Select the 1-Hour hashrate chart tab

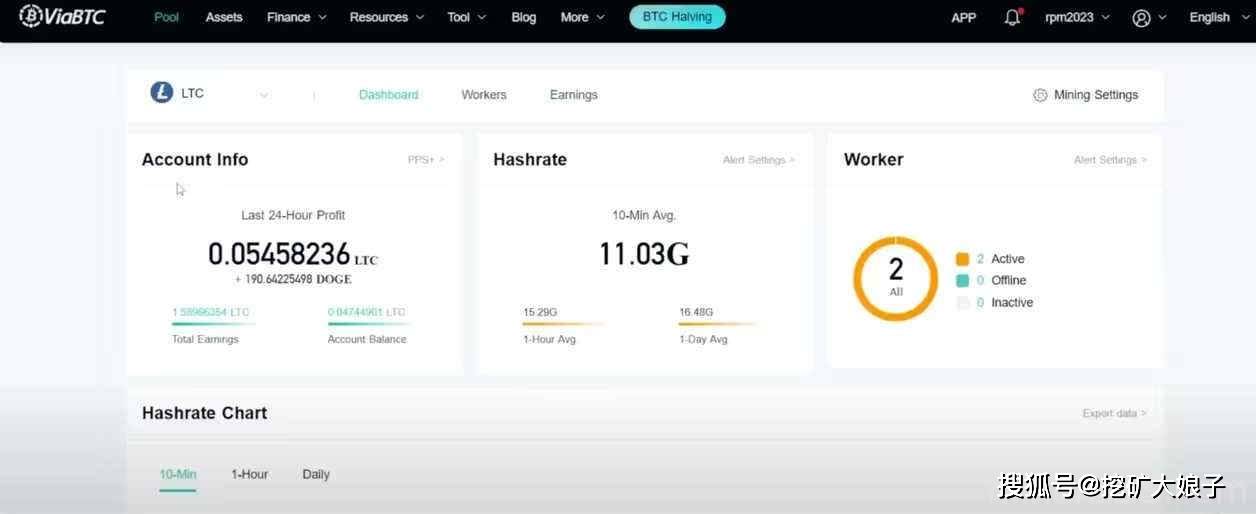pos(249,474)
